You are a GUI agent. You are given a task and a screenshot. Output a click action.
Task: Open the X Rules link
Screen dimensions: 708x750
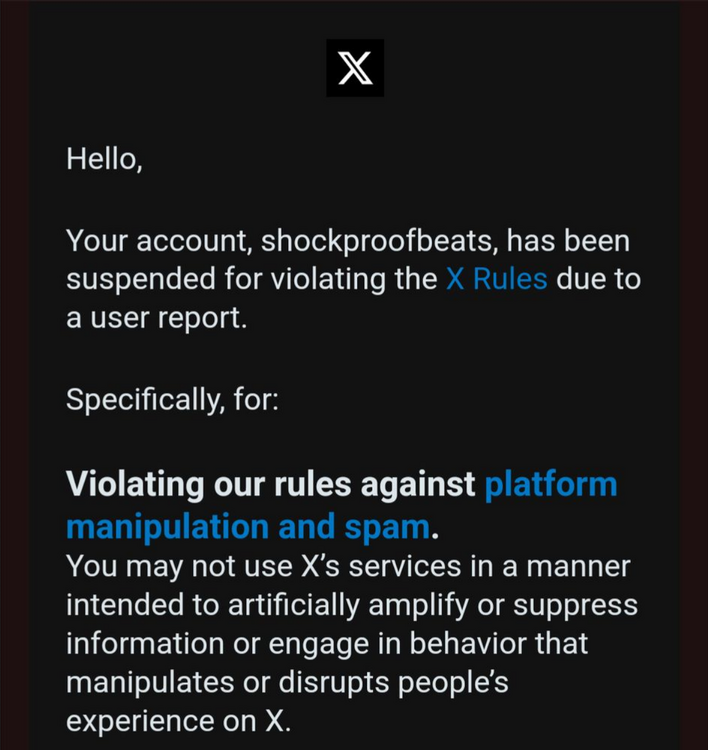pos(496,278)
